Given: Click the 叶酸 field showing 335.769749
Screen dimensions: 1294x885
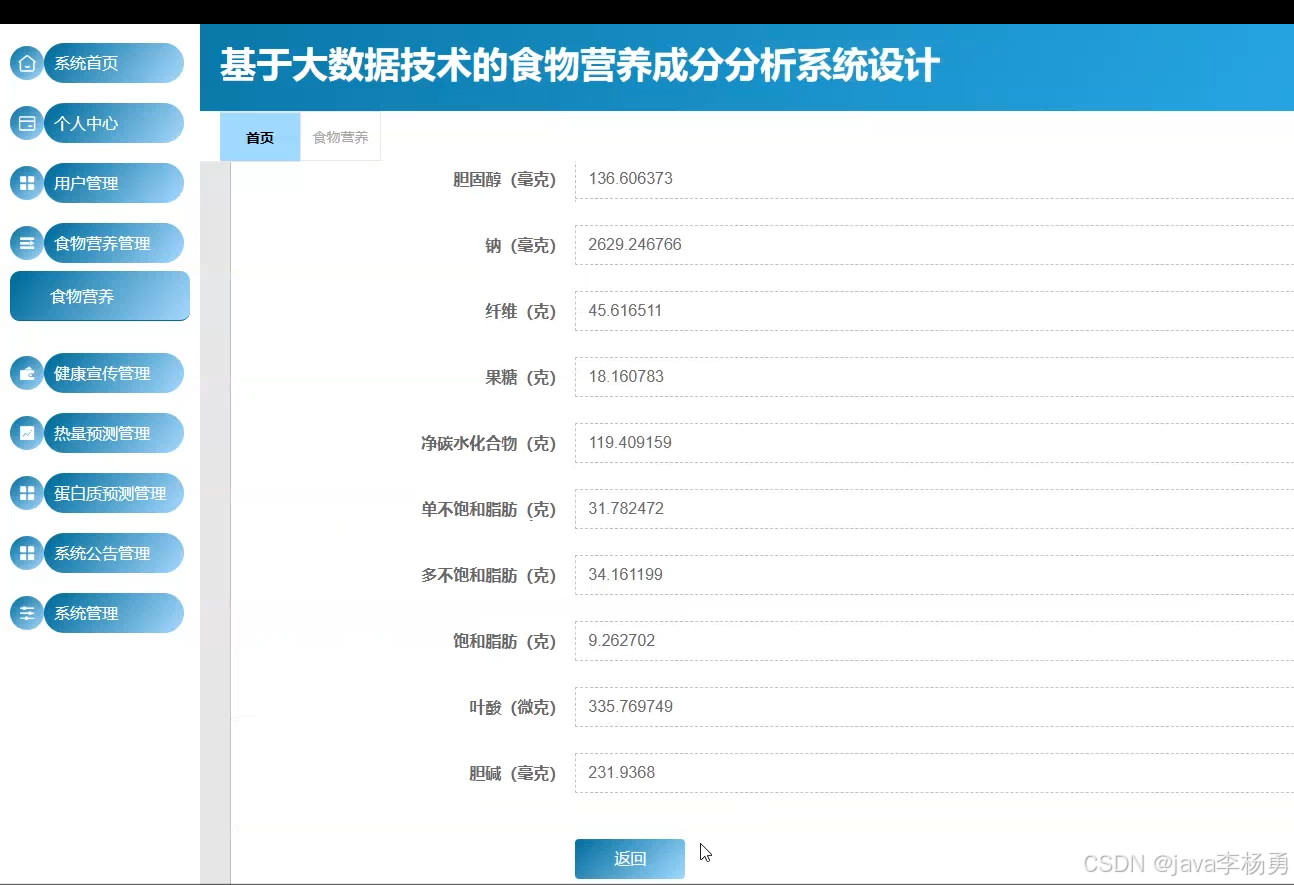Looking at the screenshot, I should pos(934,707).
